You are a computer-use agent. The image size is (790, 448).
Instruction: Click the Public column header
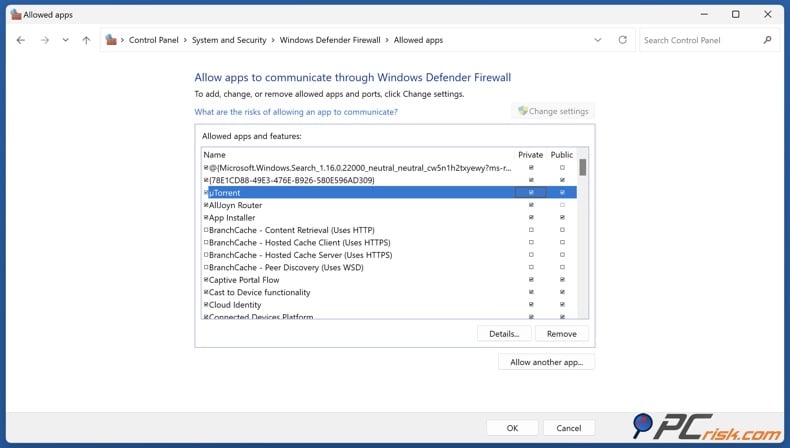562,155
